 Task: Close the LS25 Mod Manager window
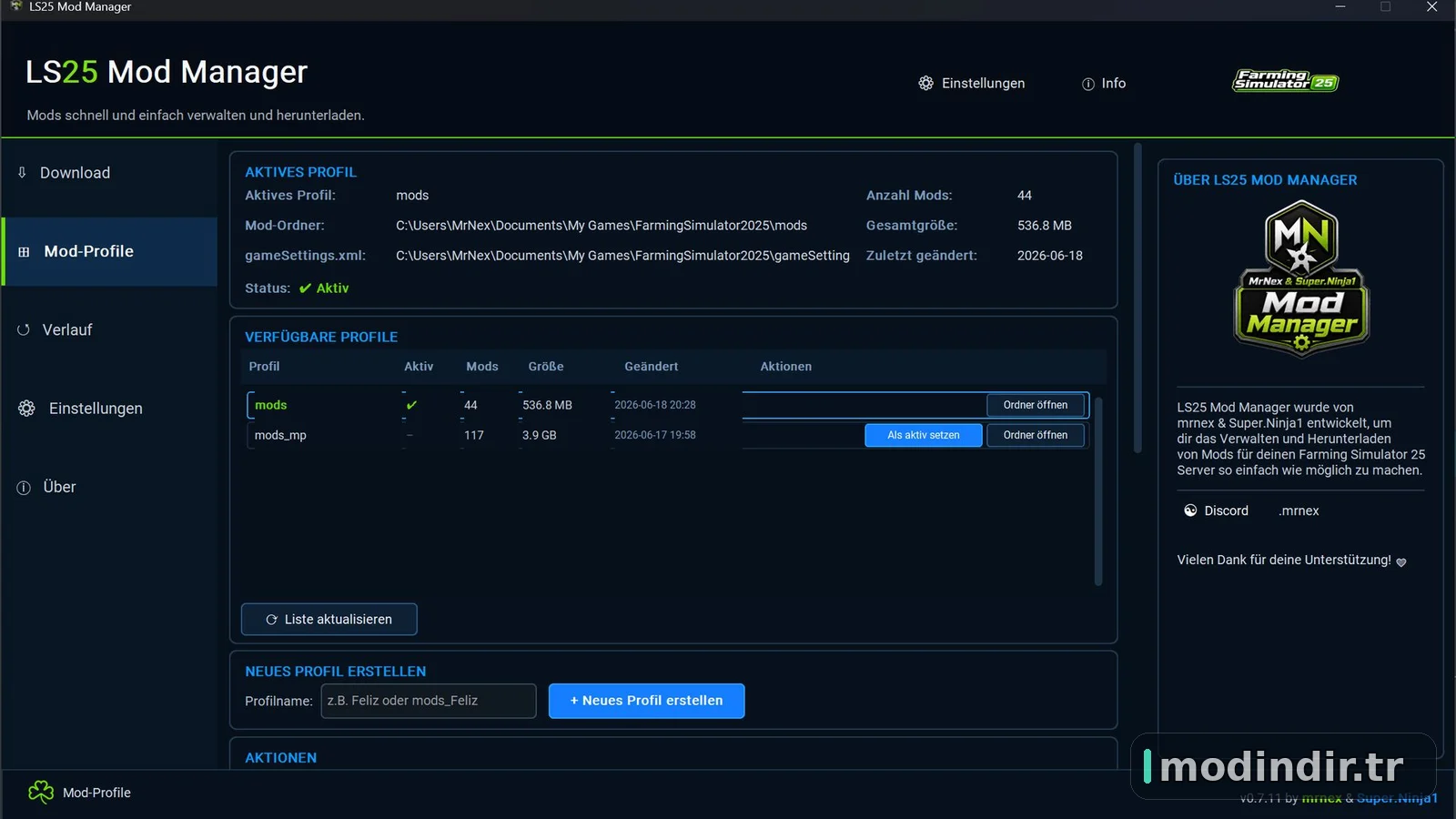tap(1431, 7)
